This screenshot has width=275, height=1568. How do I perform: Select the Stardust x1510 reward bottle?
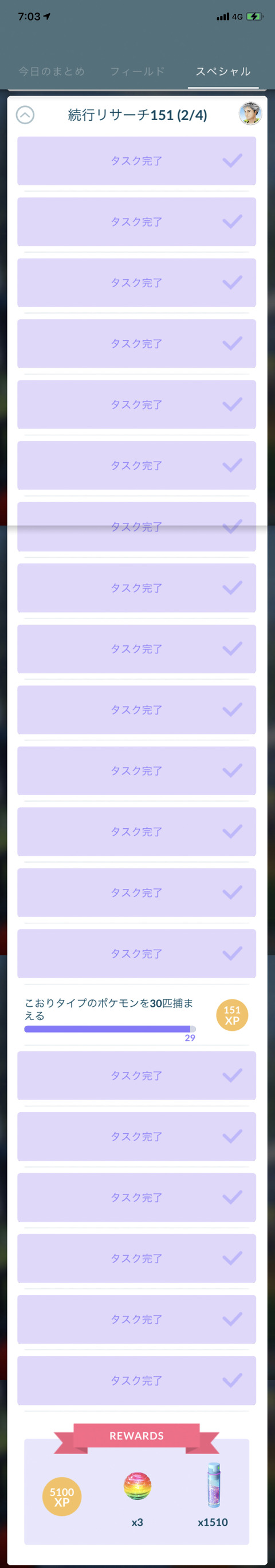pyautogui.click(x=213, y=1485)
